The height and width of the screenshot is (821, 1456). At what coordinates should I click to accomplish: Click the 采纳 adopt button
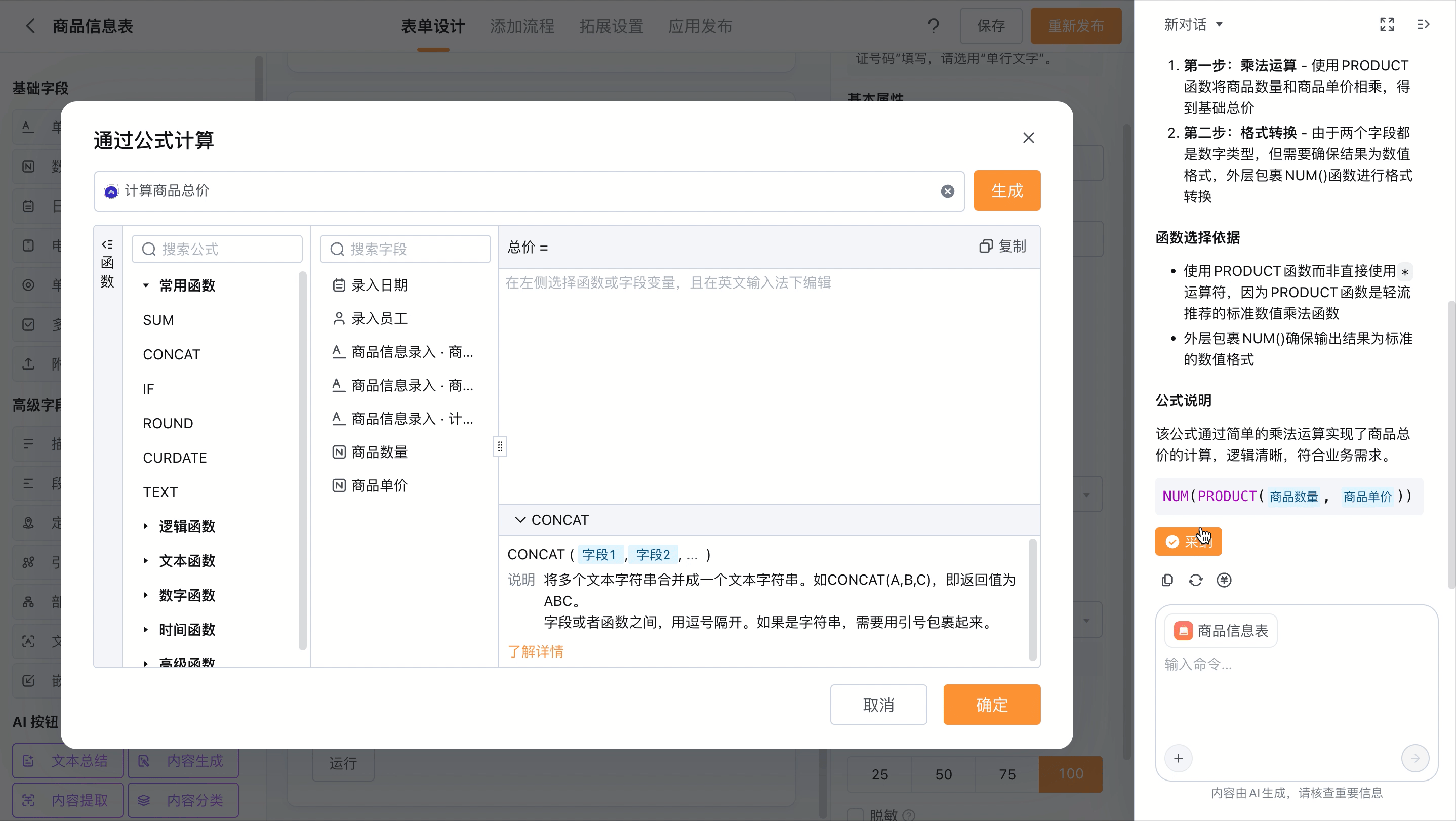click(x=1188, y=541)
